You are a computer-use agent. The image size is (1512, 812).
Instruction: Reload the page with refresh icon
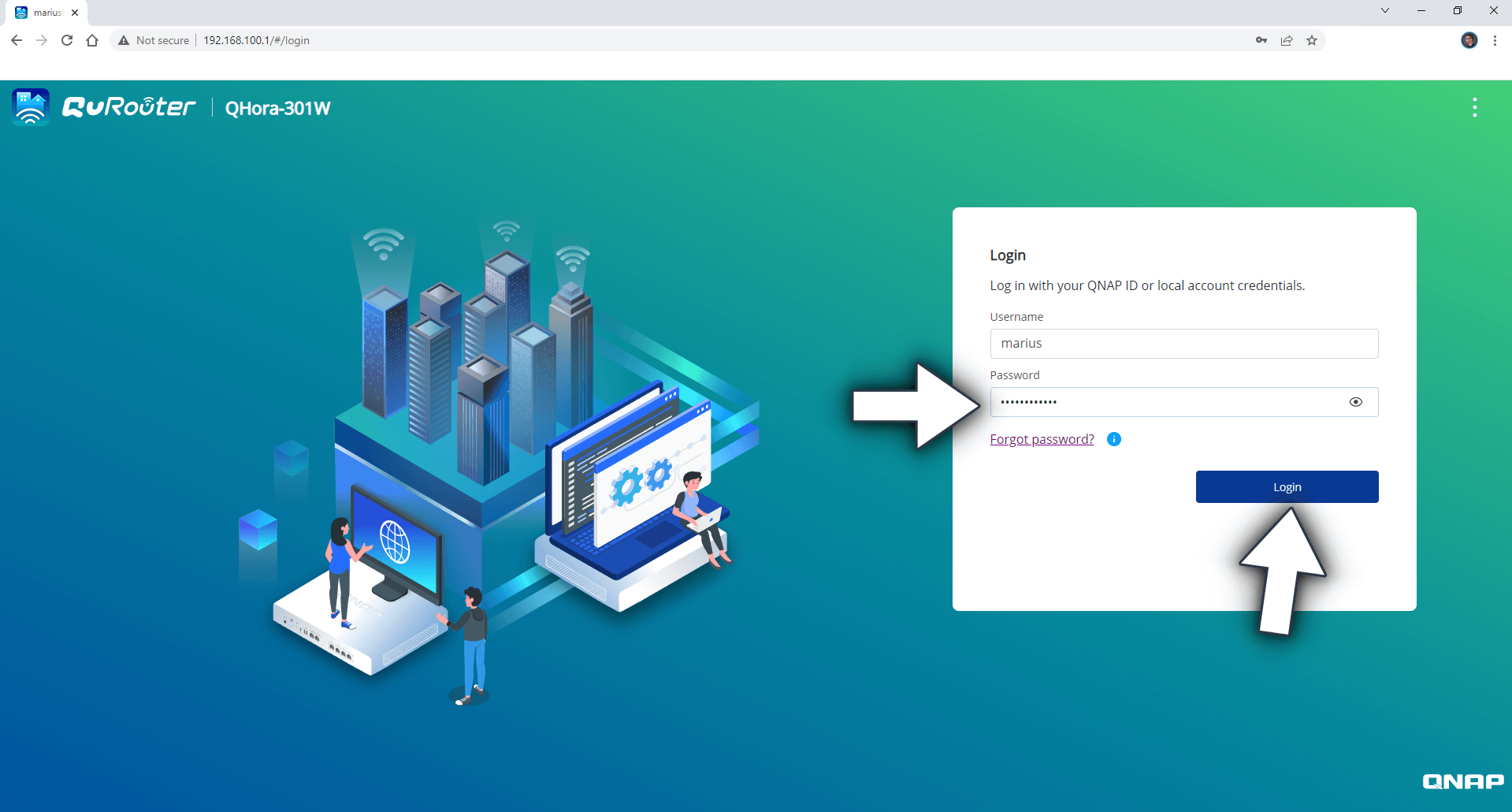click(x=67, y=40)
